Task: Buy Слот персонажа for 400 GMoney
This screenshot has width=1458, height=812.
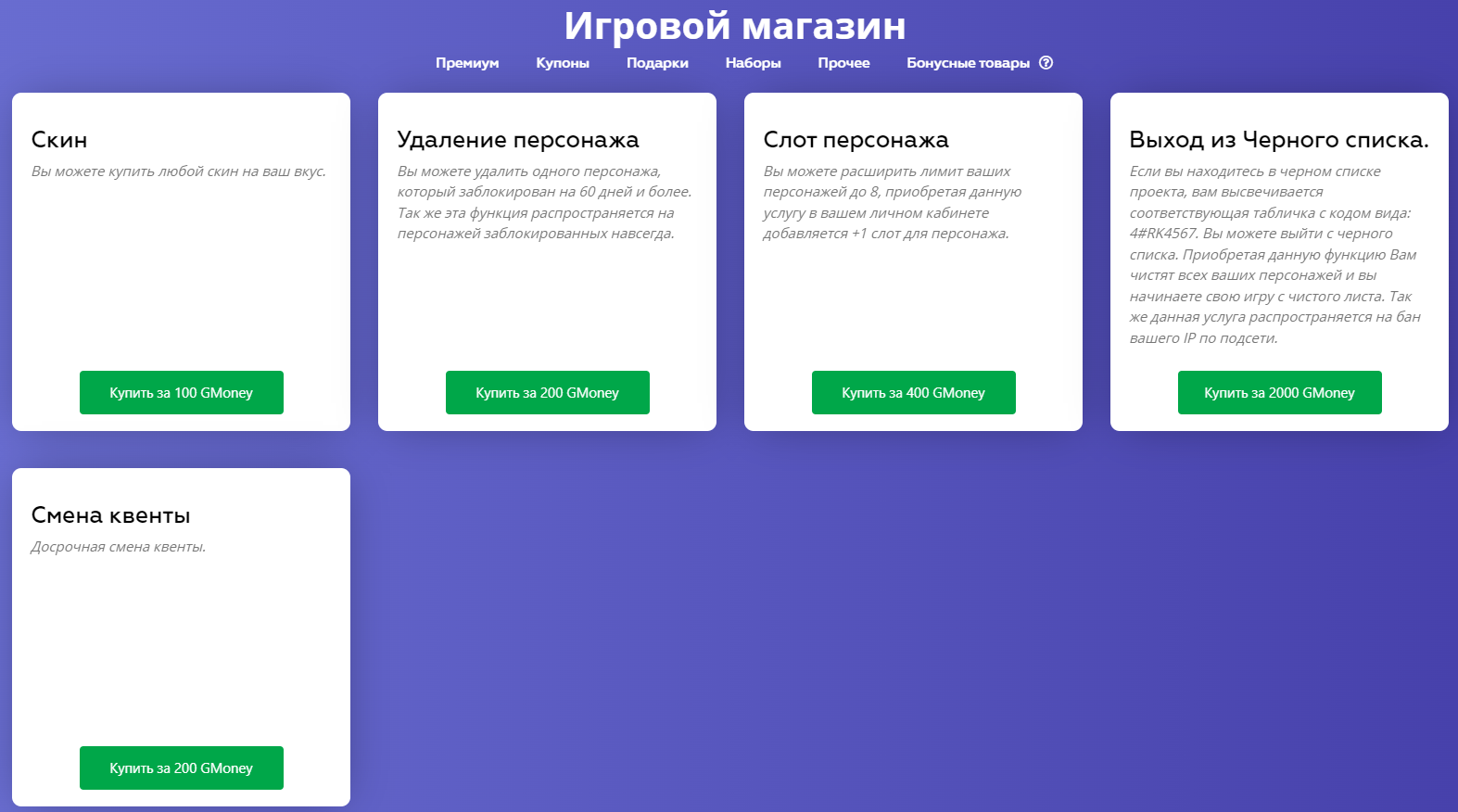Action: click(x=913, y=393)
